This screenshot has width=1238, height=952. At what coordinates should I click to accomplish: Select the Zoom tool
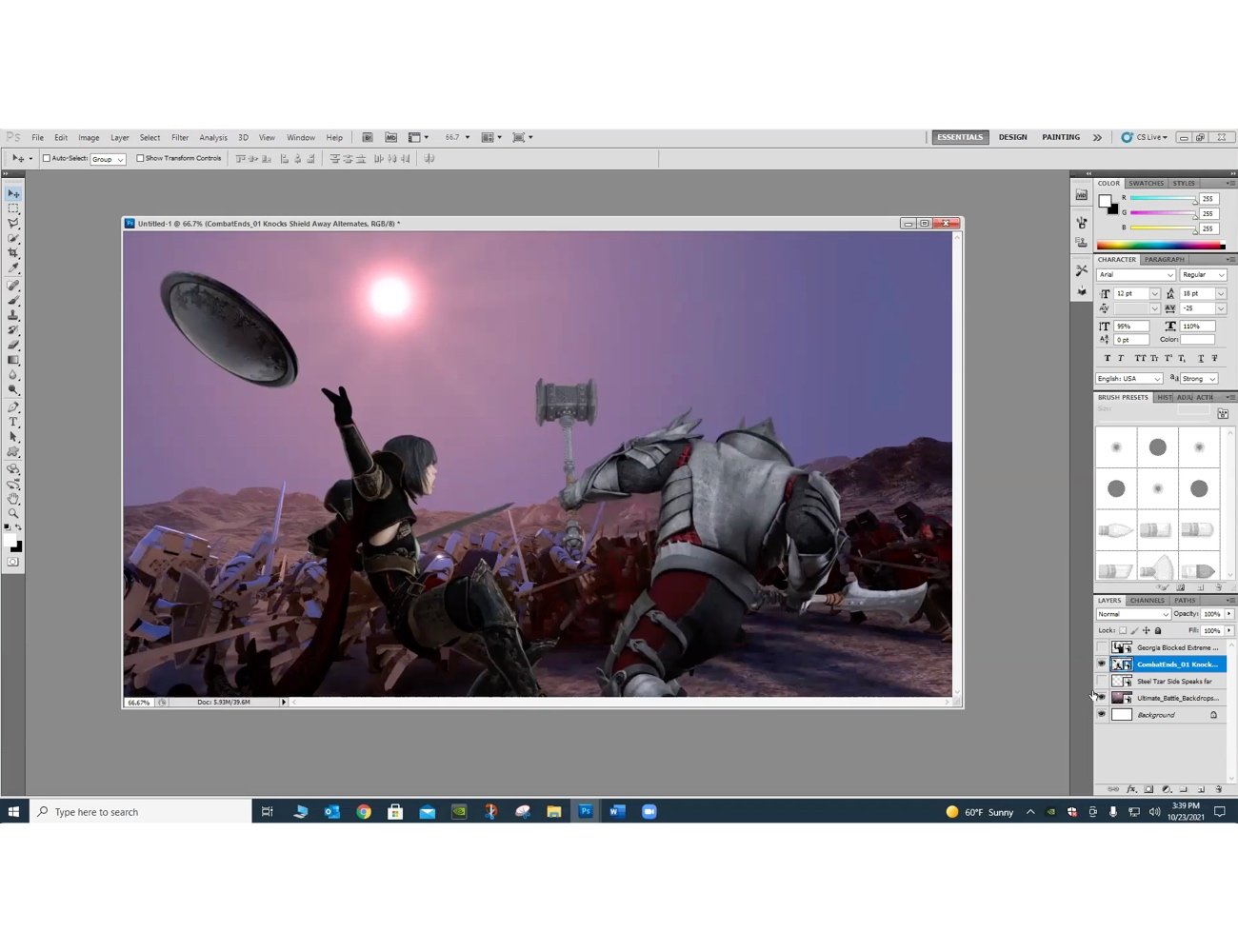pos(13,513)
